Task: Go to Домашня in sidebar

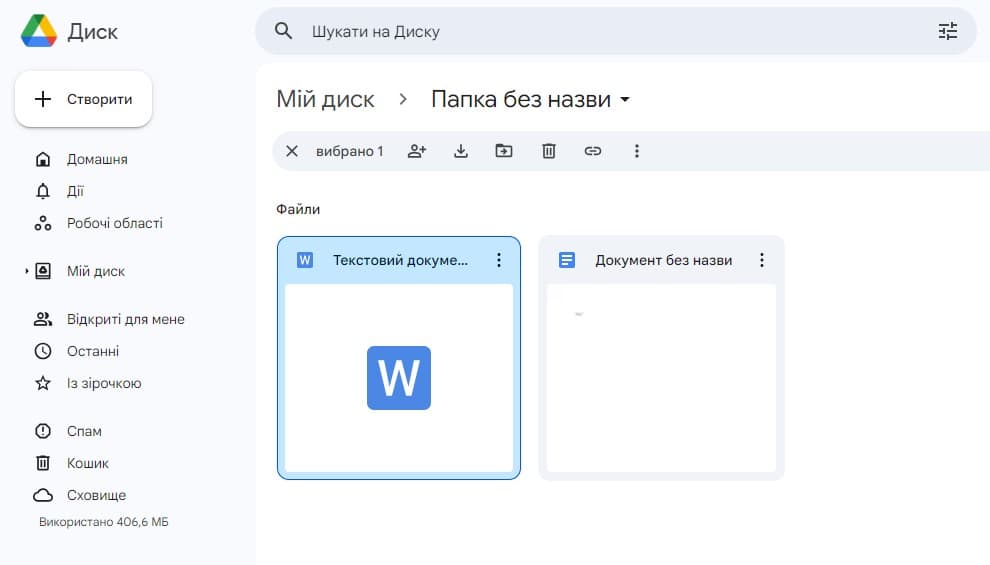Action: point(97,159)
